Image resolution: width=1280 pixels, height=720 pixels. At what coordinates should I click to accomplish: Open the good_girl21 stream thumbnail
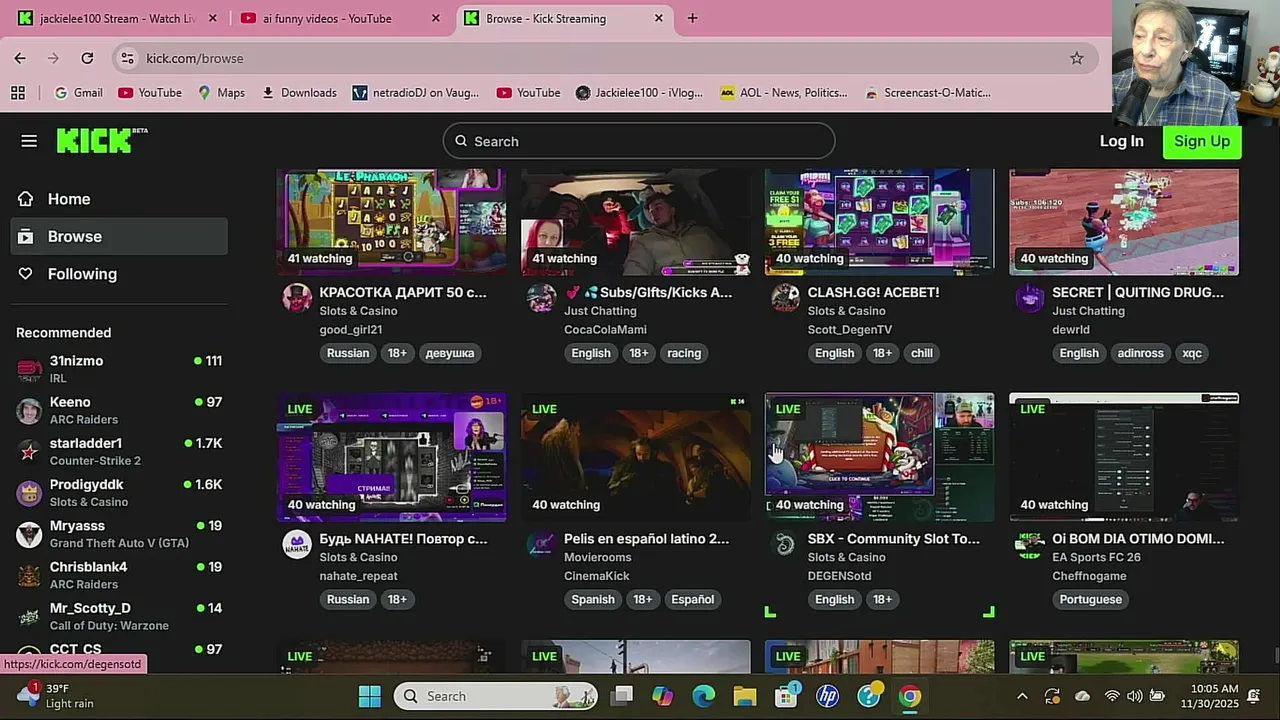tap(391, 221)
